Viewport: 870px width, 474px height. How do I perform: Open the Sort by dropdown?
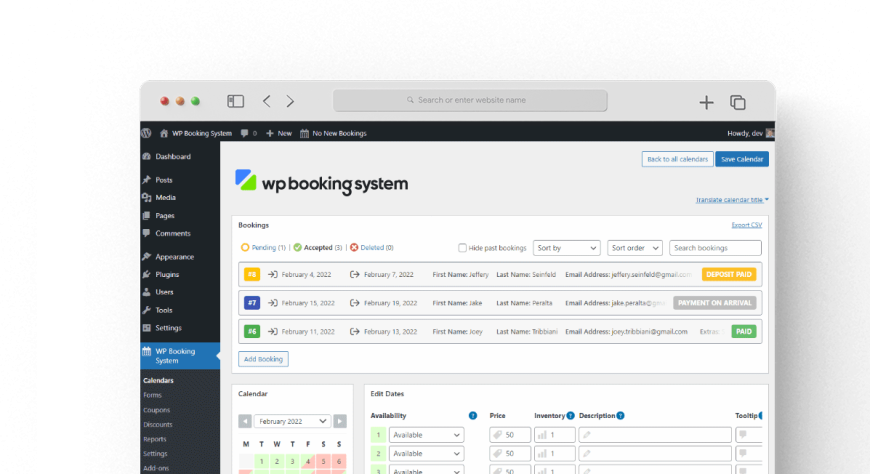(566, 248)
